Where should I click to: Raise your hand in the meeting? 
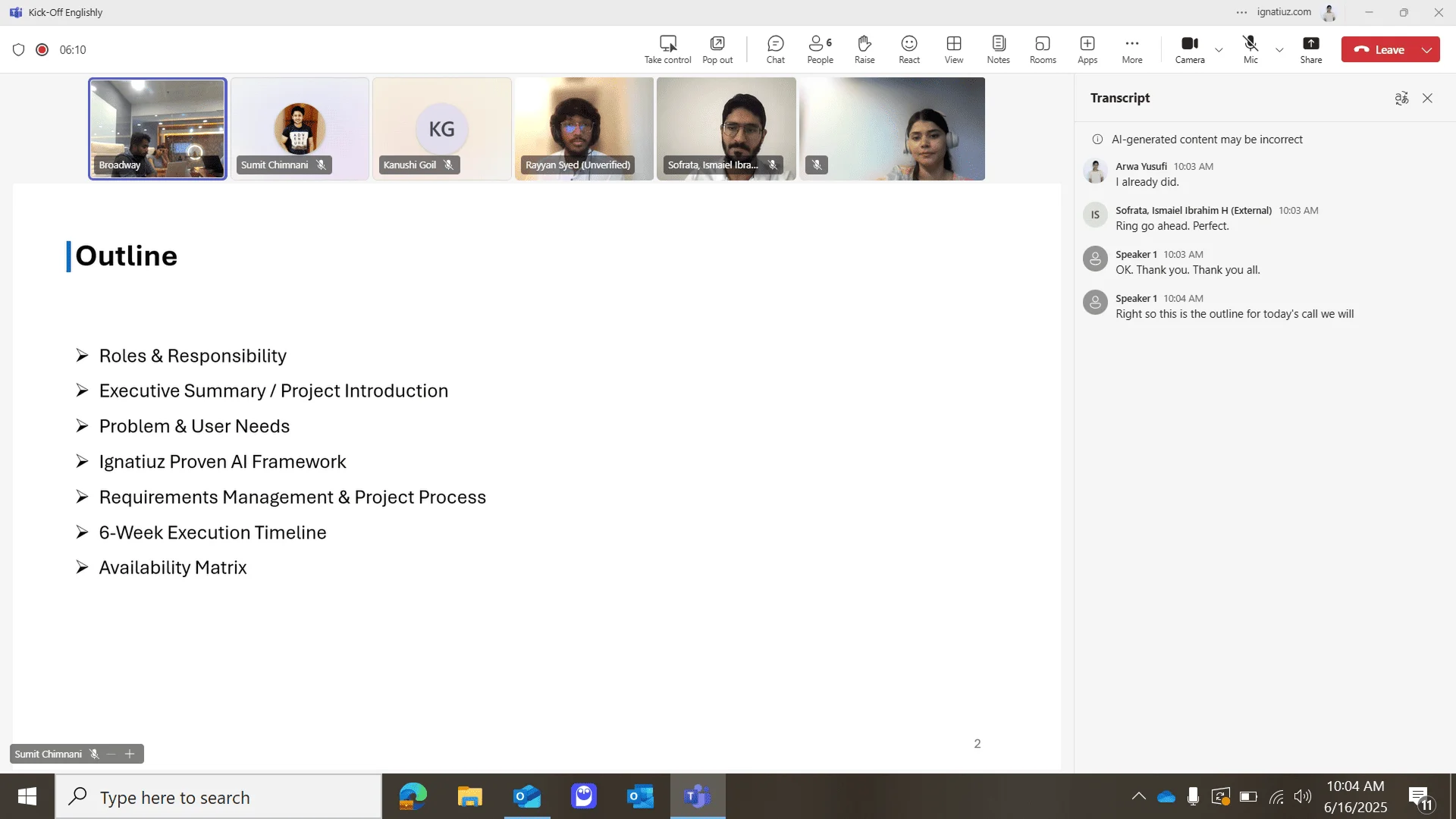tap(864, 49)
